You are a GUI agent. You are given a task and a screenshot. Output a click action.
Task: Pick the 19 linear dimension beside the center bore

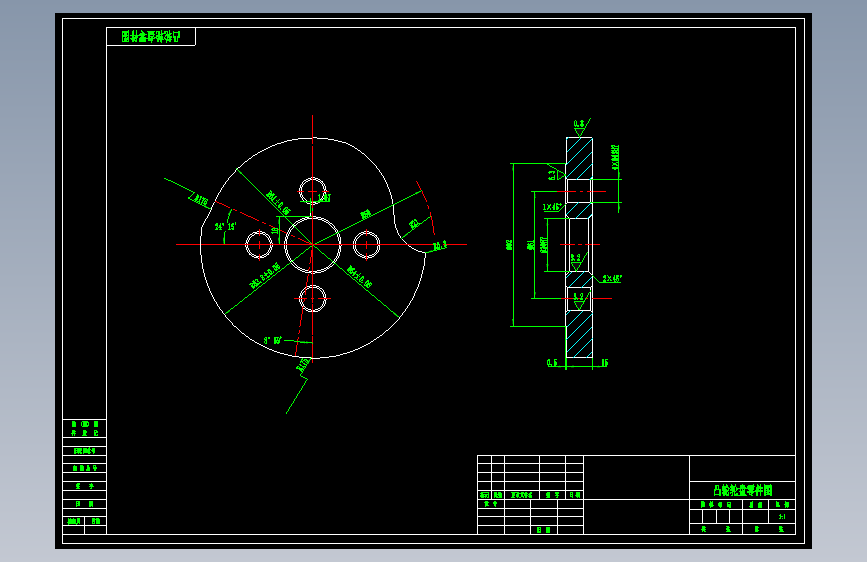click(x=274, y=230)
